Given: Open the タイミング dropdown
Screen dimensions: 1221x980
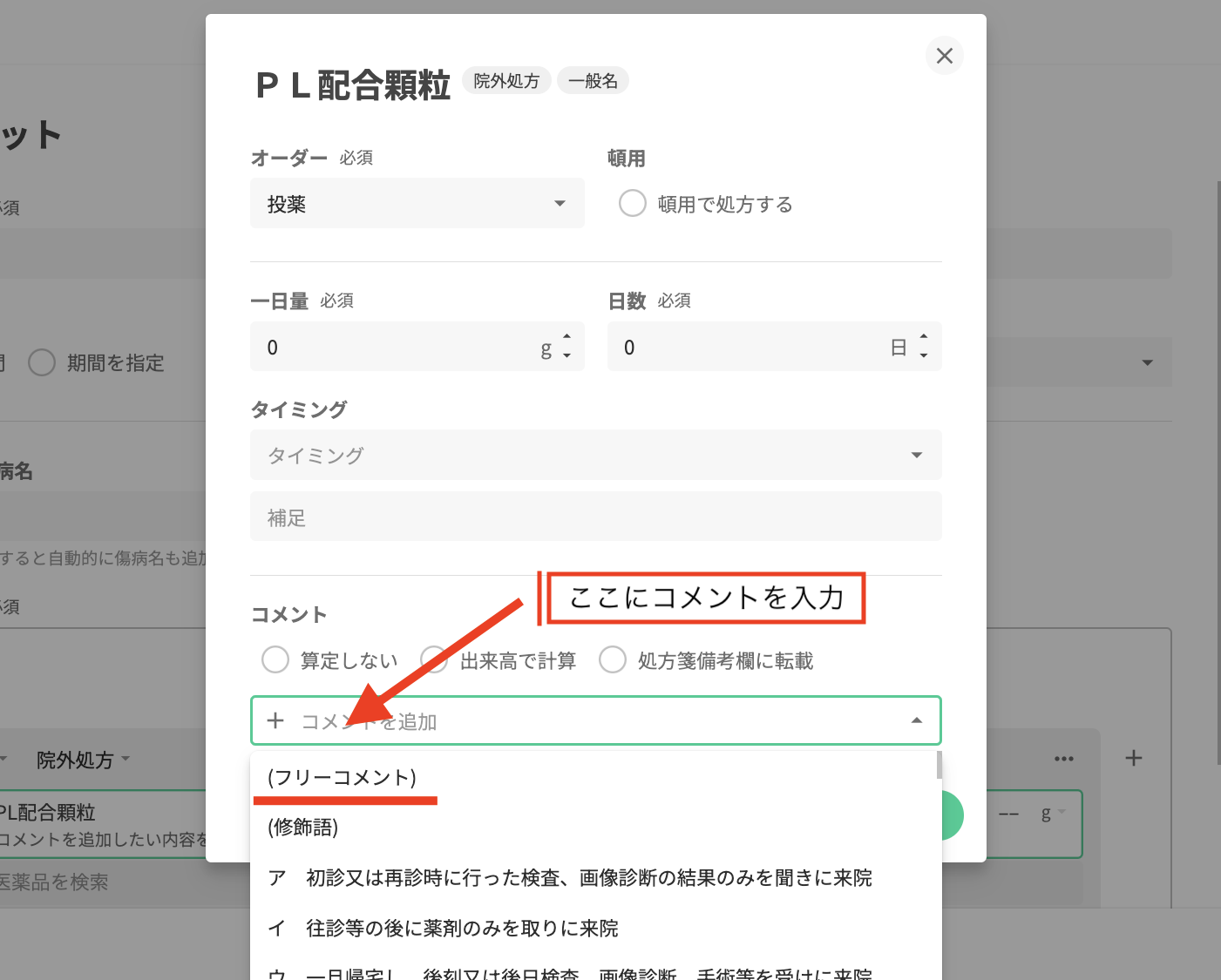Looking at the screenshot, I should [x=596, y=455].
